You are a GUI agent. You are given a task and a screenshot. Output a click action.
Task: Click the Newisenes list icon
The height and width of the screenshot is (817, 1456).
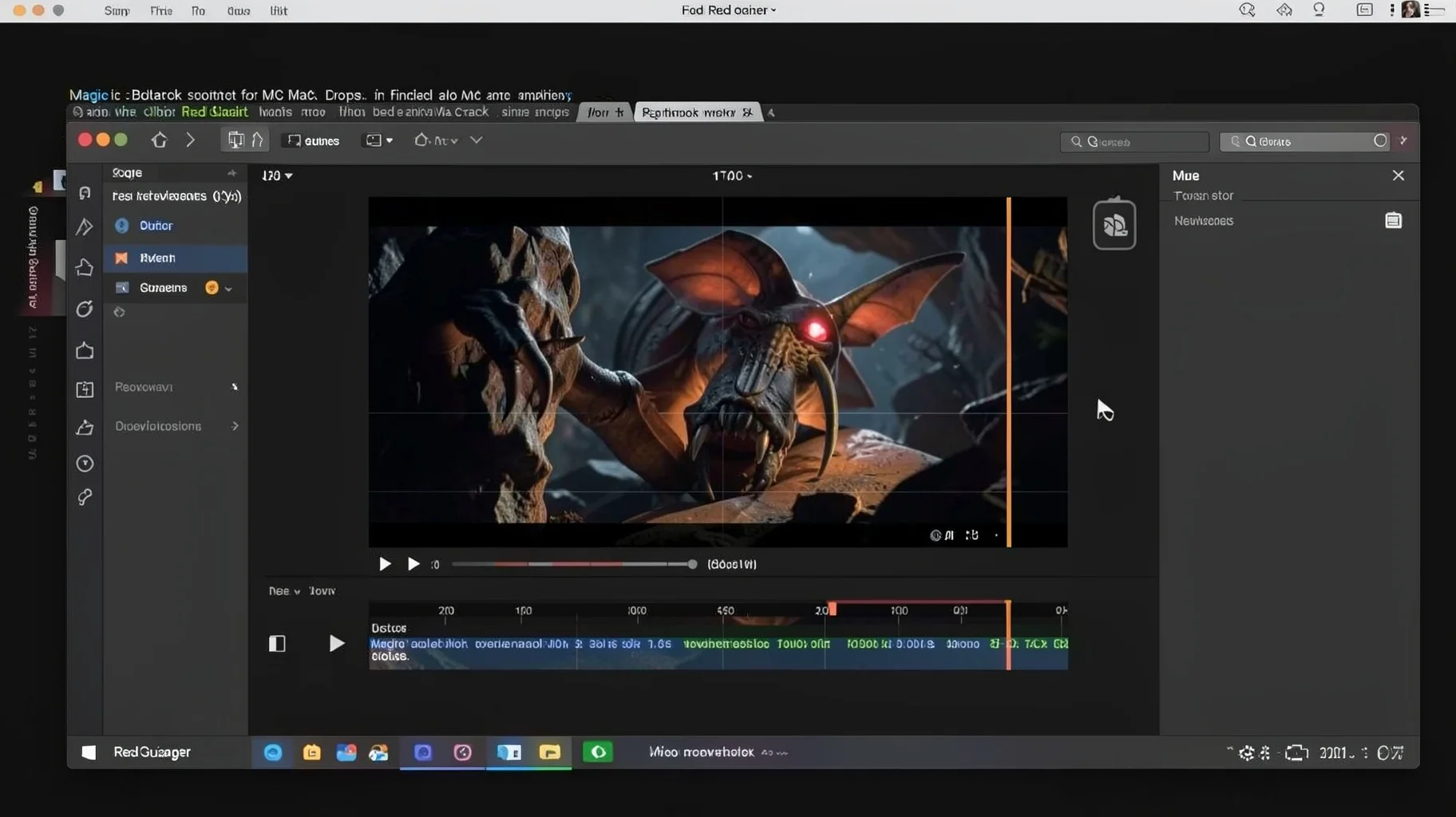[x=1393, y=220]
